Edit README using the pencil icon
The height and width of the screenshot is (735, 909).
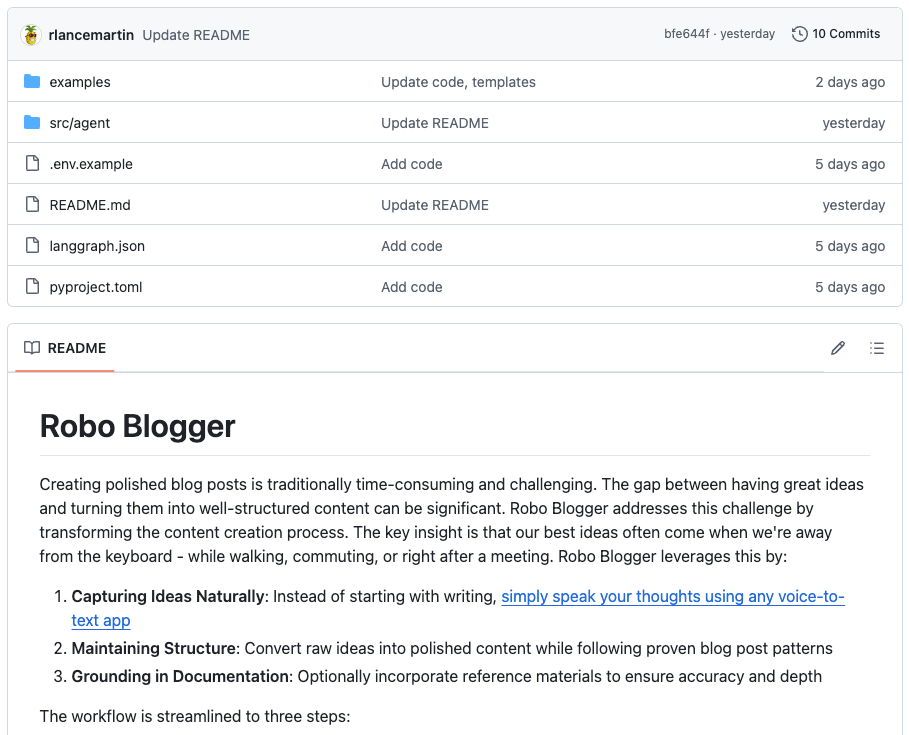838,348
